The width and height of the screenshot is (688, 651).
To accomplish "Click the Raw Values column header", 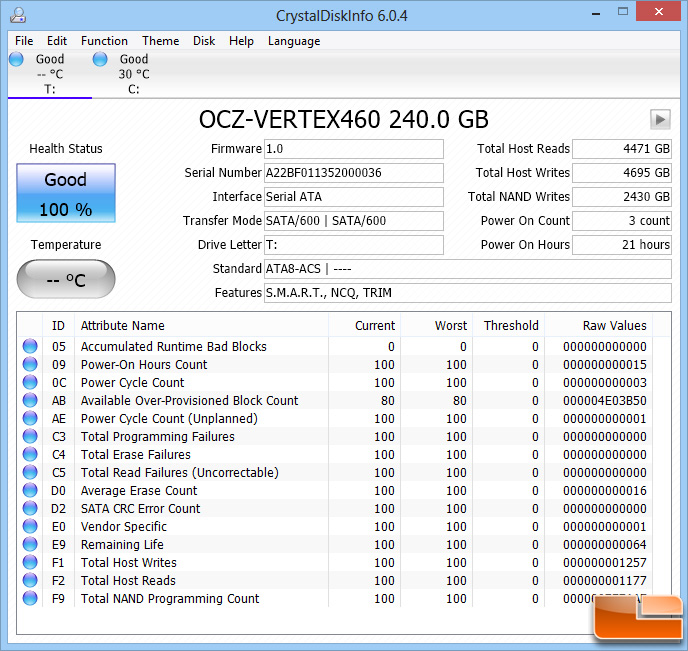I will (x=598, y=326).
